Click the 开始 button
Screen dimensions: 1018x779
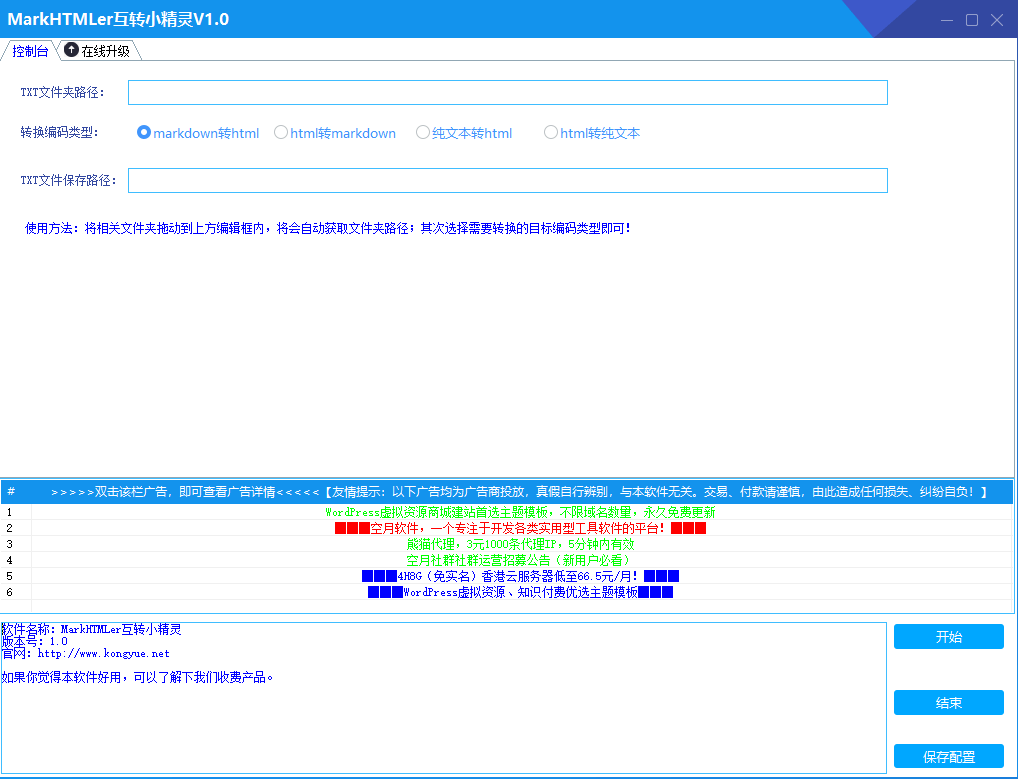(x=947, y=636)
